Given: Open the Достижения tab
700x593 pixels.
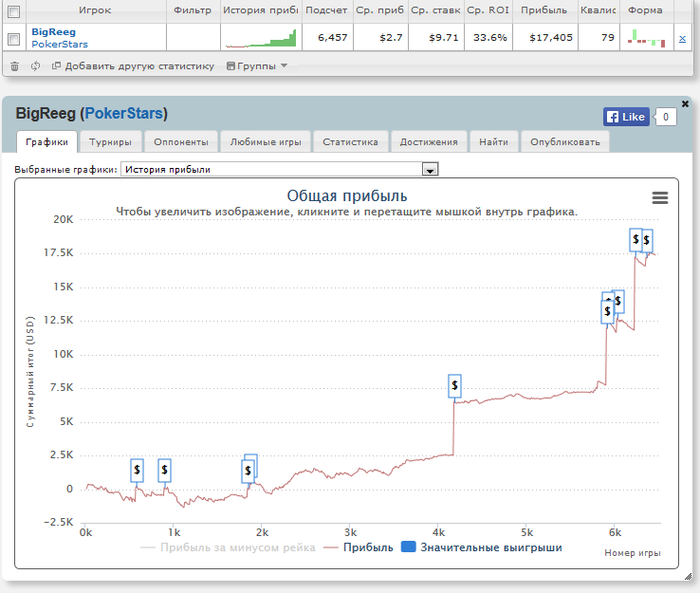Looking at the screenshot, I should [x=429, y=142].
